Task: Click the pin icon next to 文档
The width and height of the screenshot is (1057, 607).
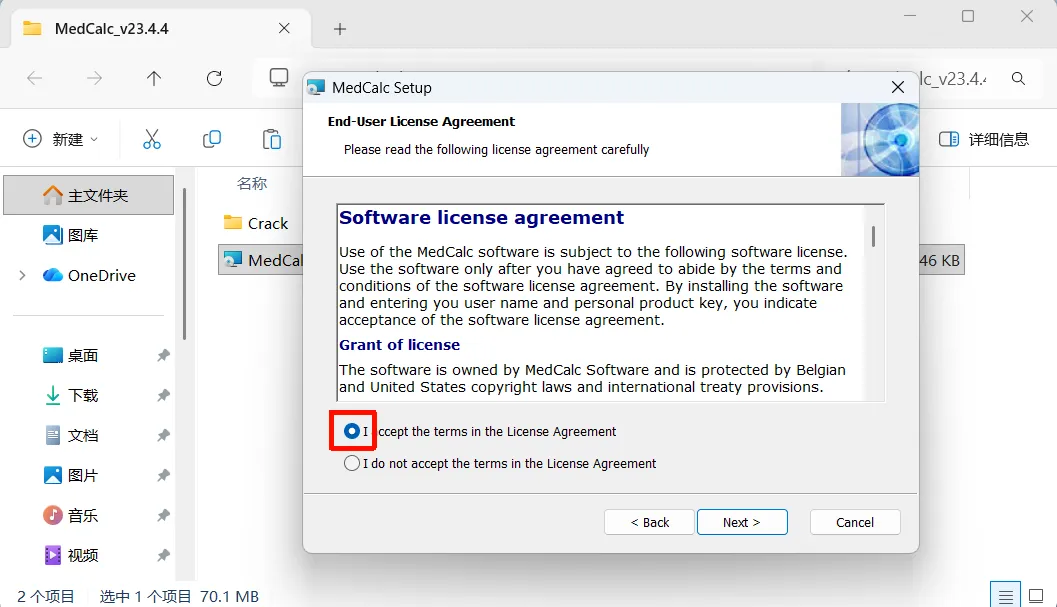Action: 163,435
